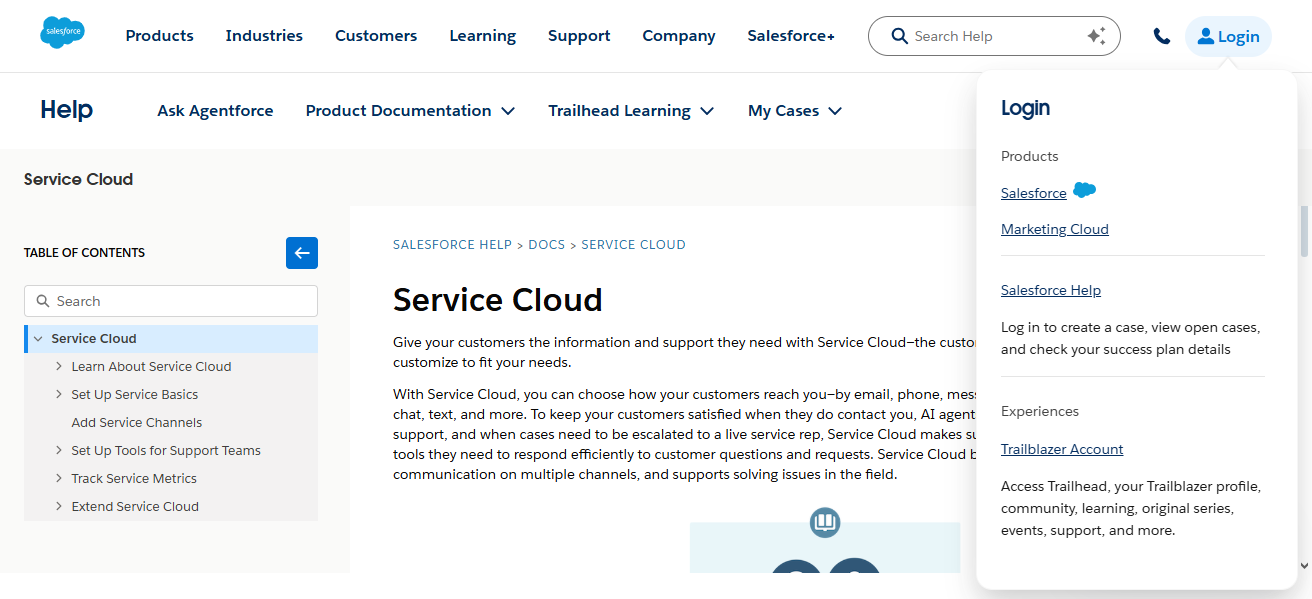Collapse table of contents with arrow button
The width and height of the screenshot is (1312, 599).
pos(302,253)
